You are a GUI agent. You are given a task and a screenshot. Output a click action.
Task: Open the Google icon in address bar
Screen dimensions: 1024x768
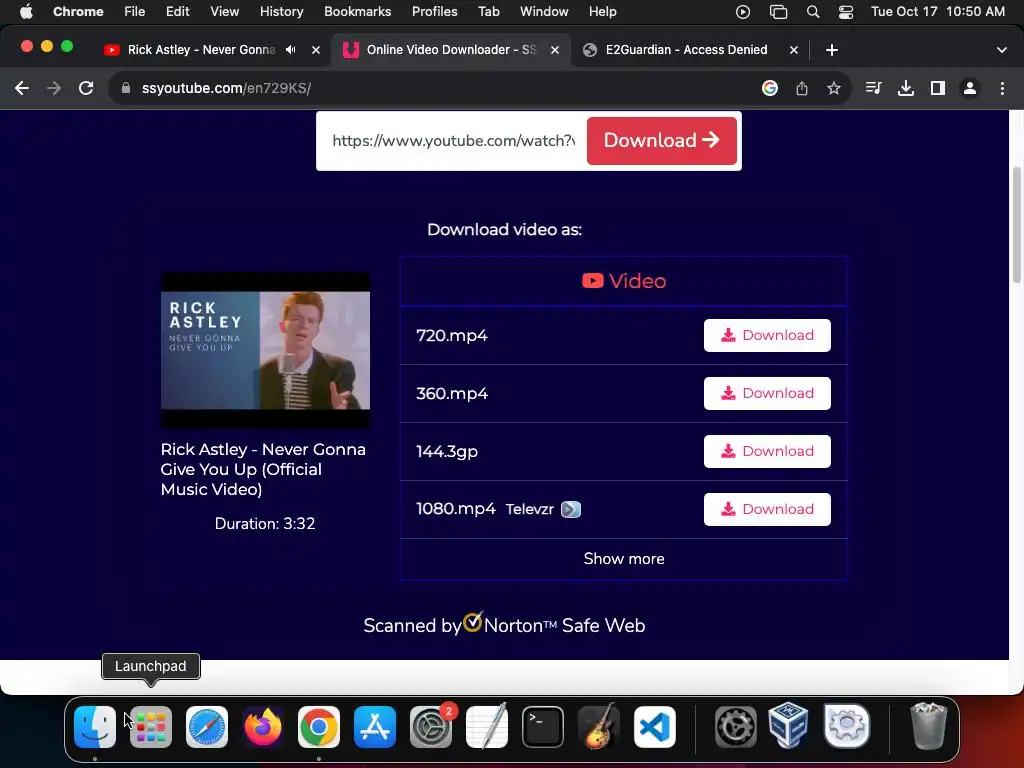coord(770,88)
